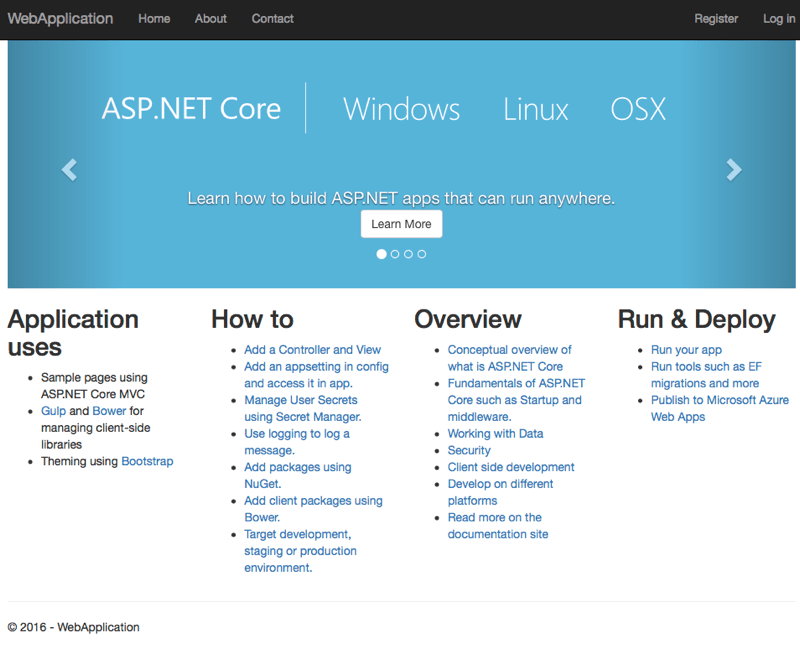The height and width of the screenshot is (649, 800).
Task: Click the Overview heading
Action: [468, 319]
